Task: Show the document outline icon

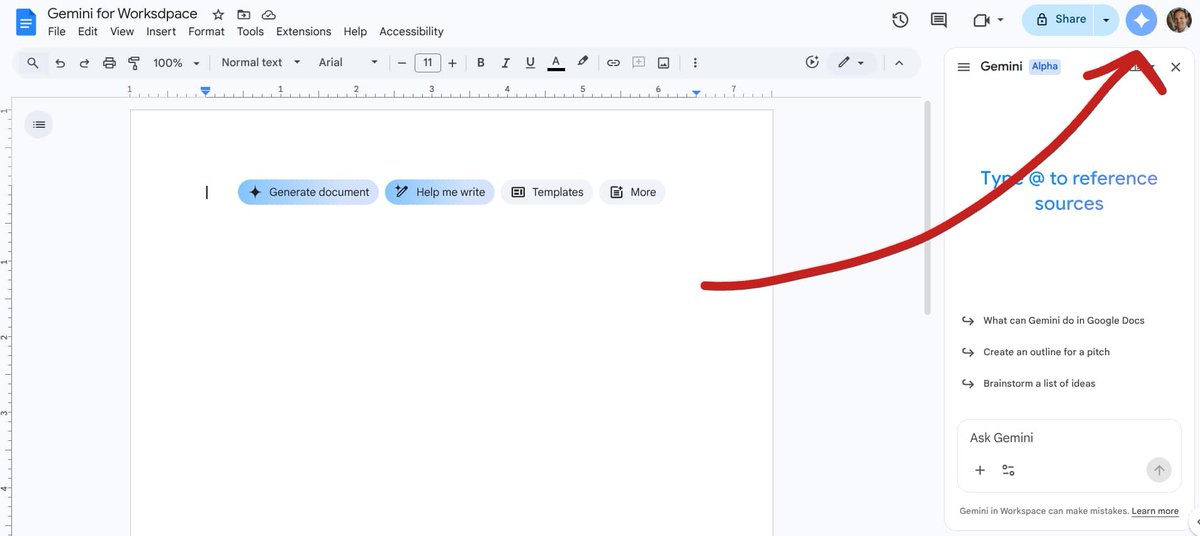Action: pos(39,125)
